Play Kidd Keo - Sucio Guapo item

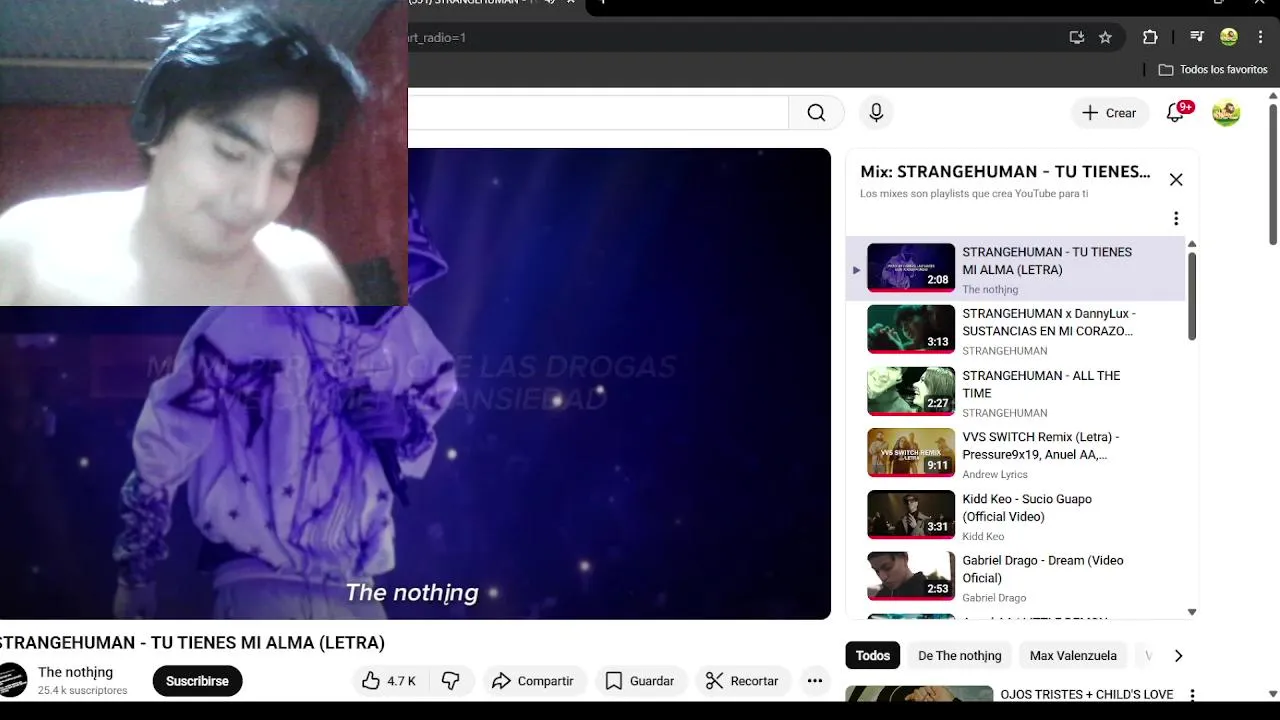[1015, 515]
